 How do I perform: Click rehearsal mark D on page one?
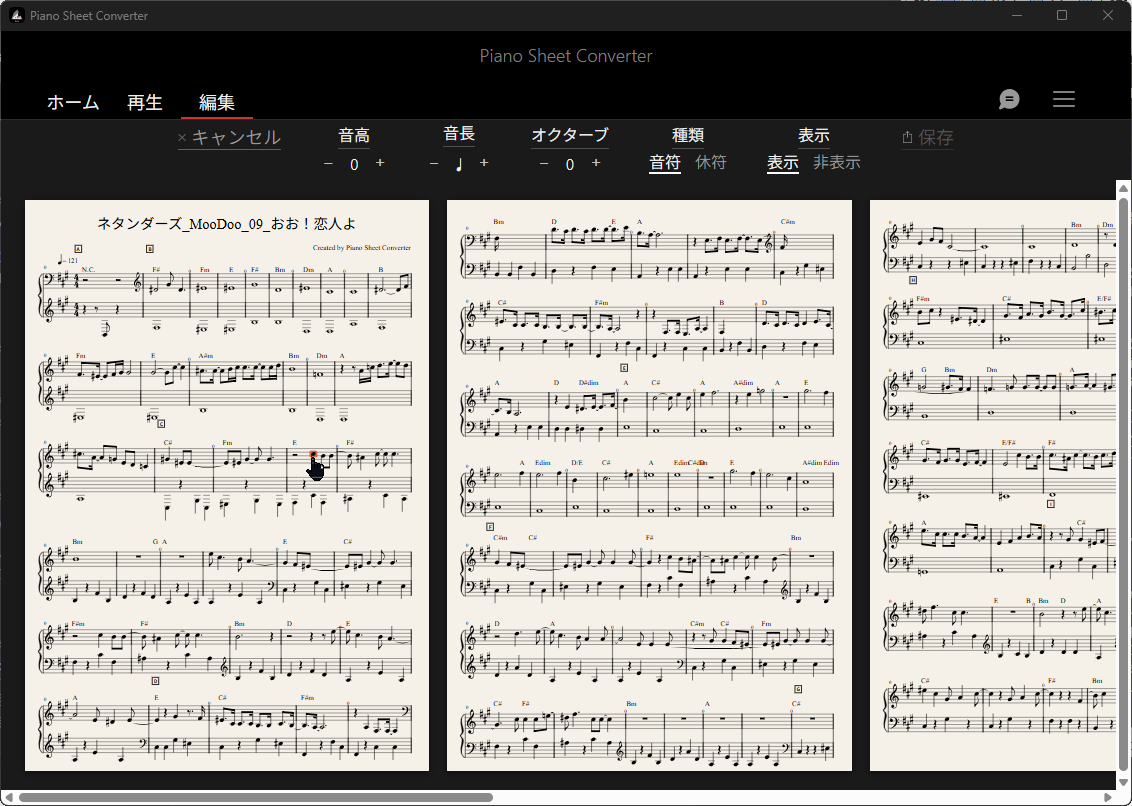point(155,680)
